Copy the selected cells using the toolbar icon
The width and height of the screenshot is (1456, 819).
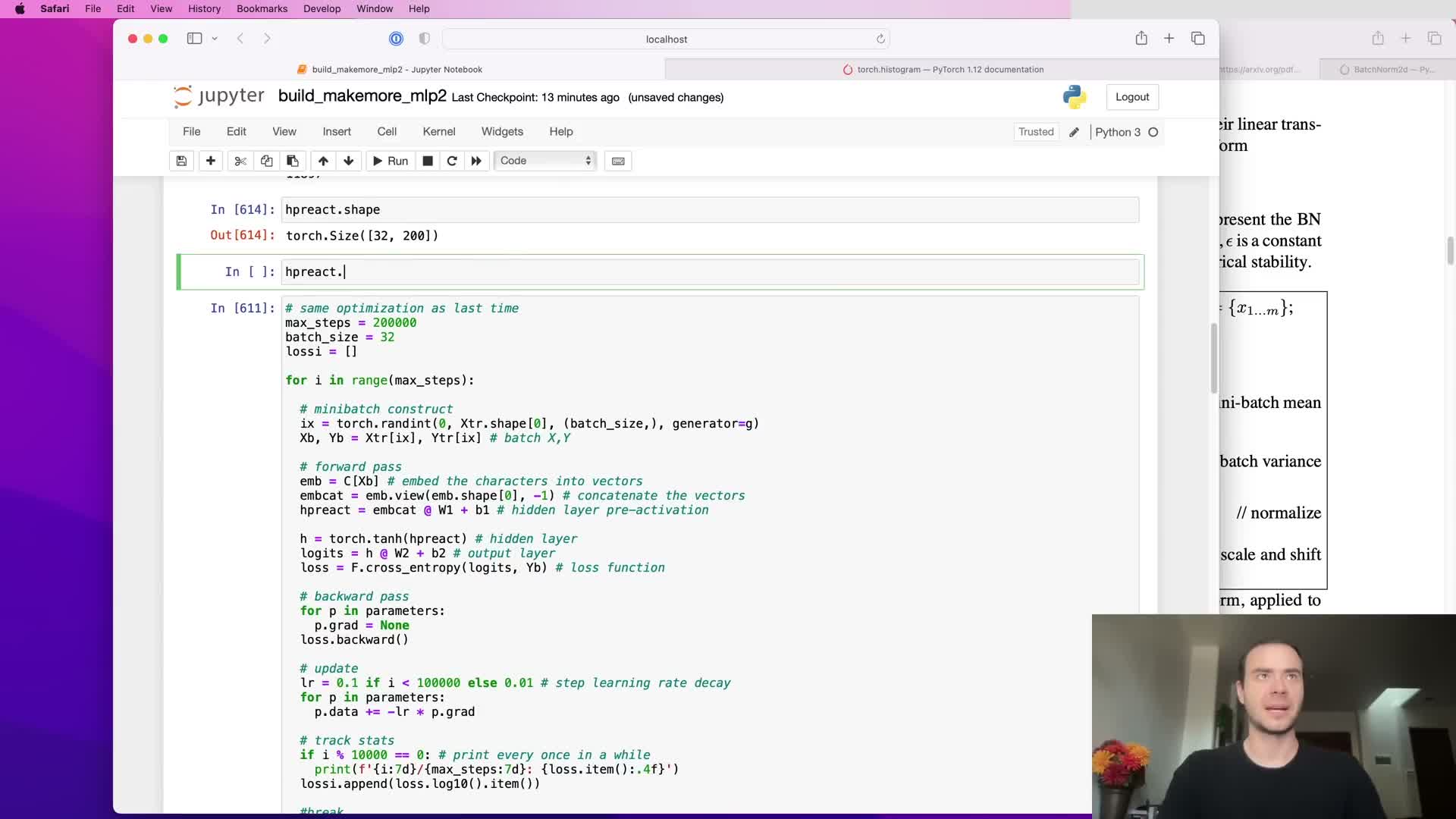click(266, 161)
